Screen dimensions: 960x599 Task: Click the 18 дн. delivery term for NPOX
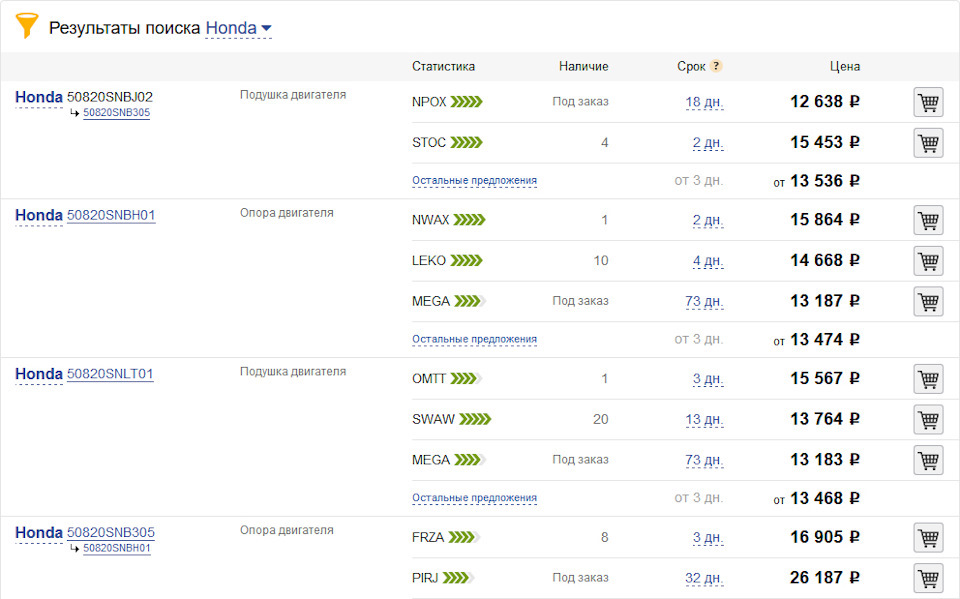tap(704, 102)
